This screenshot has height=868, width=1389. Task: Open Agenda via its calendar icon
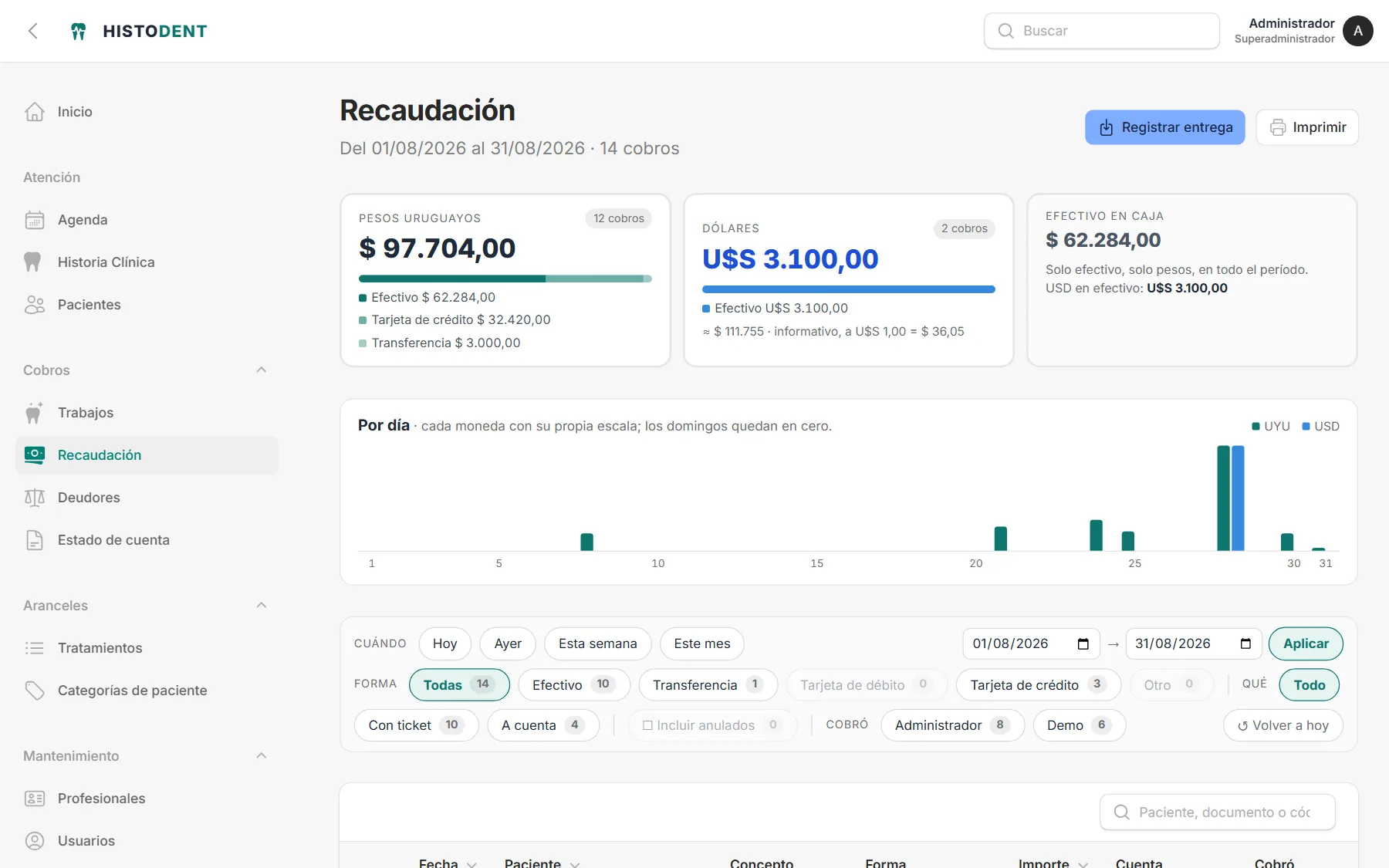[35, 220]
